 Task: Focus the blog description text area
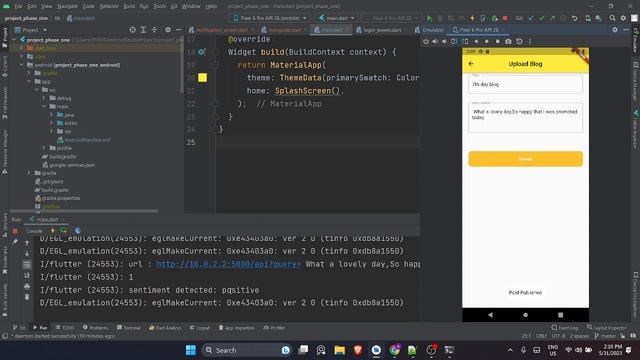(x=525, y=118)
